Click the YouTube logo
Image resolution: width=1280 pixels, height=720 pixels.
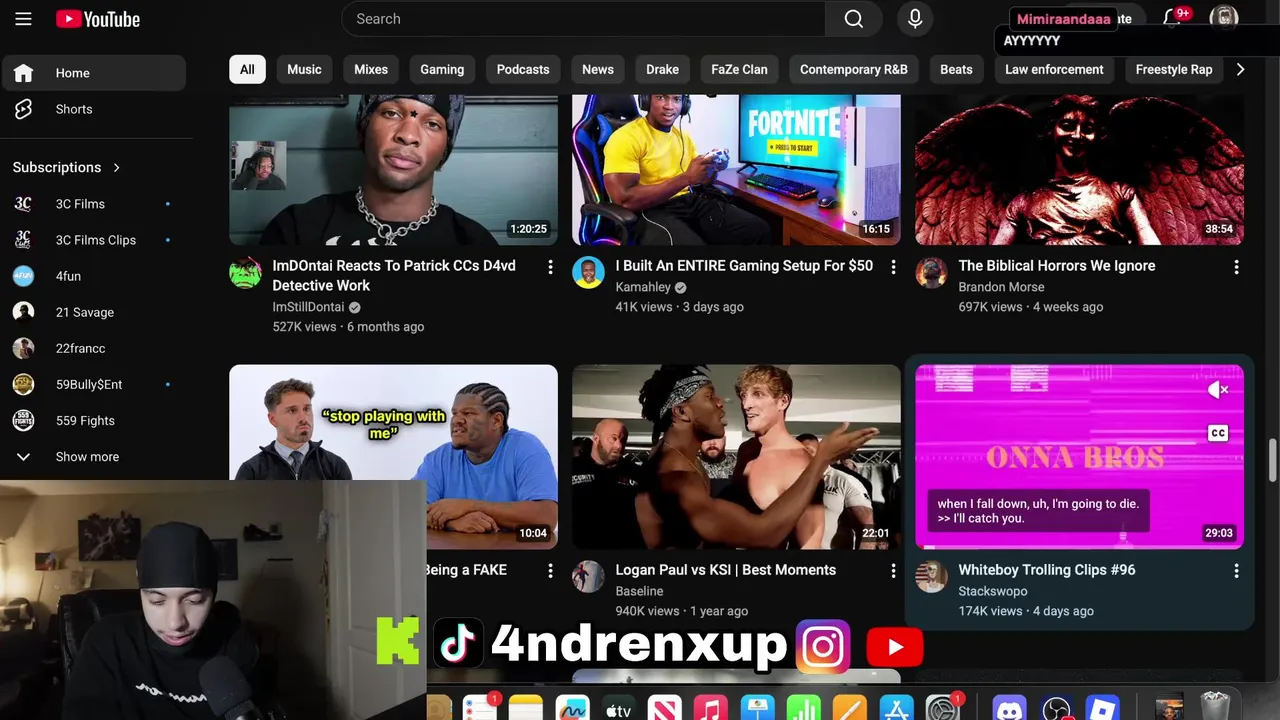pos(98,19)
